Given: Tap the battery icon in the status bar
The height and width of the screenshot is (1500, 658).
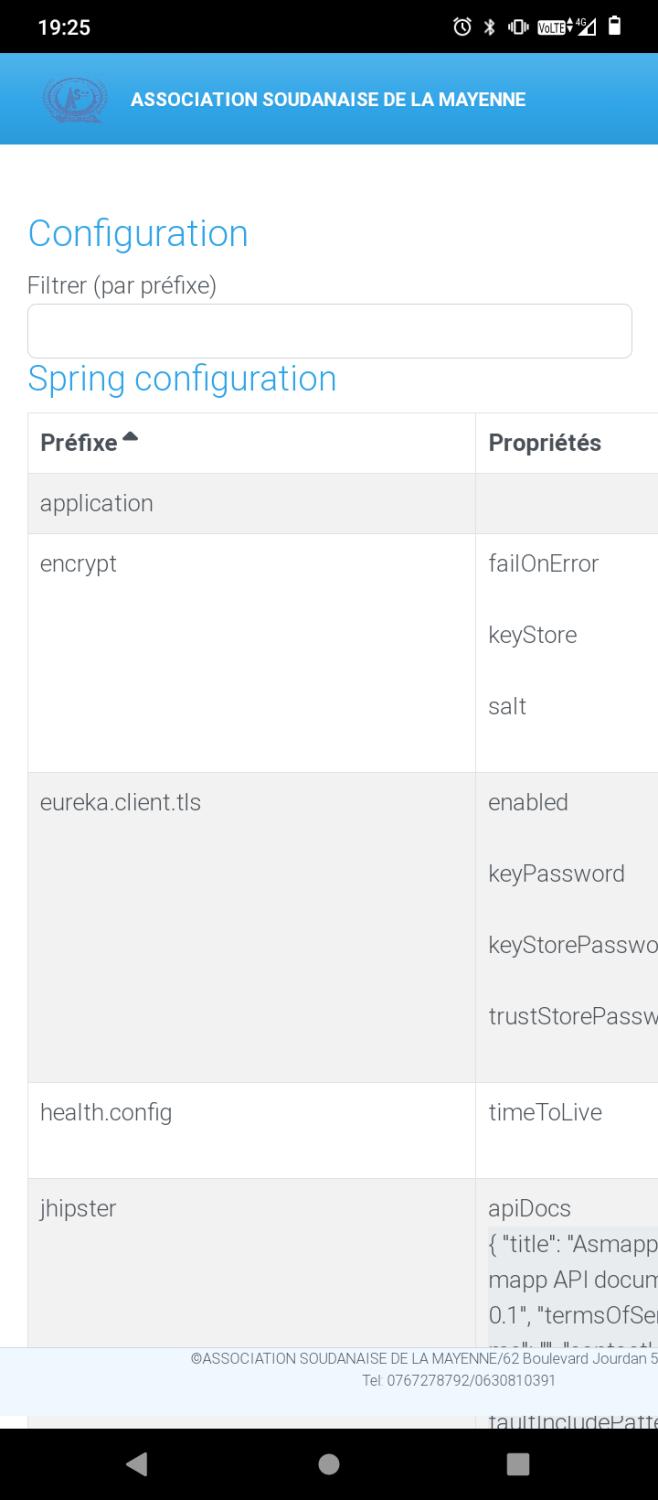Looking at the screenshot, I should click(x=613, y=25).
